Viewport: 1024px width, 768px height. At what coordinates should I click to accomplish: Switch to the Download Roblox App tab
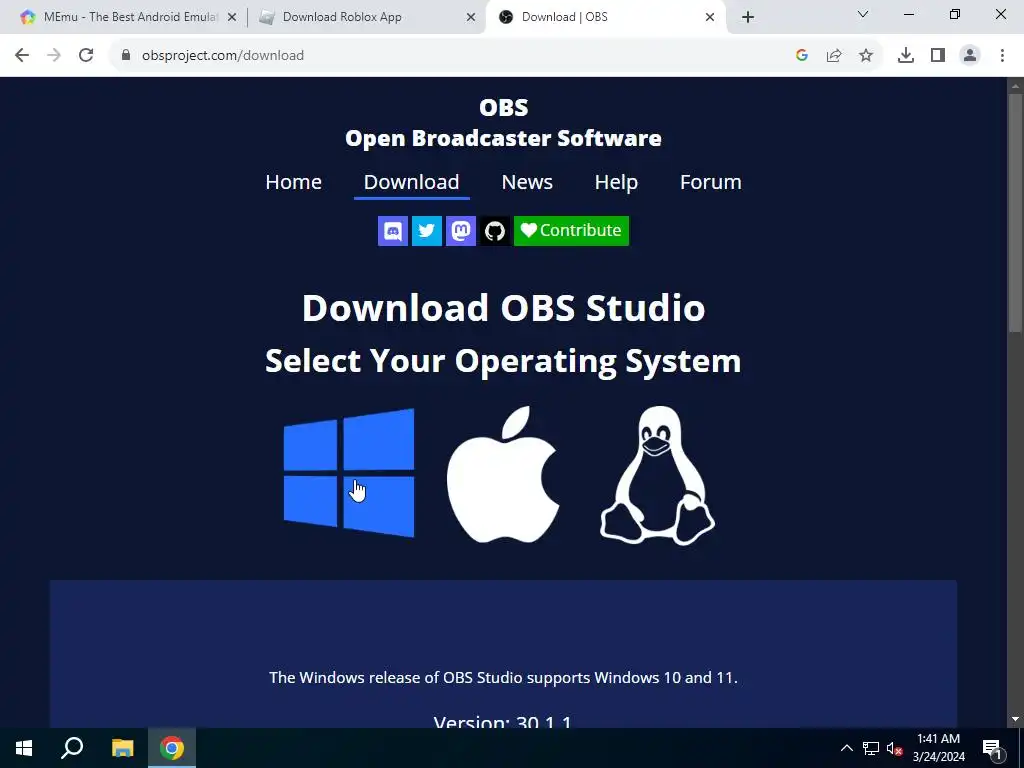pyautogui.click(x=366, y=17)
